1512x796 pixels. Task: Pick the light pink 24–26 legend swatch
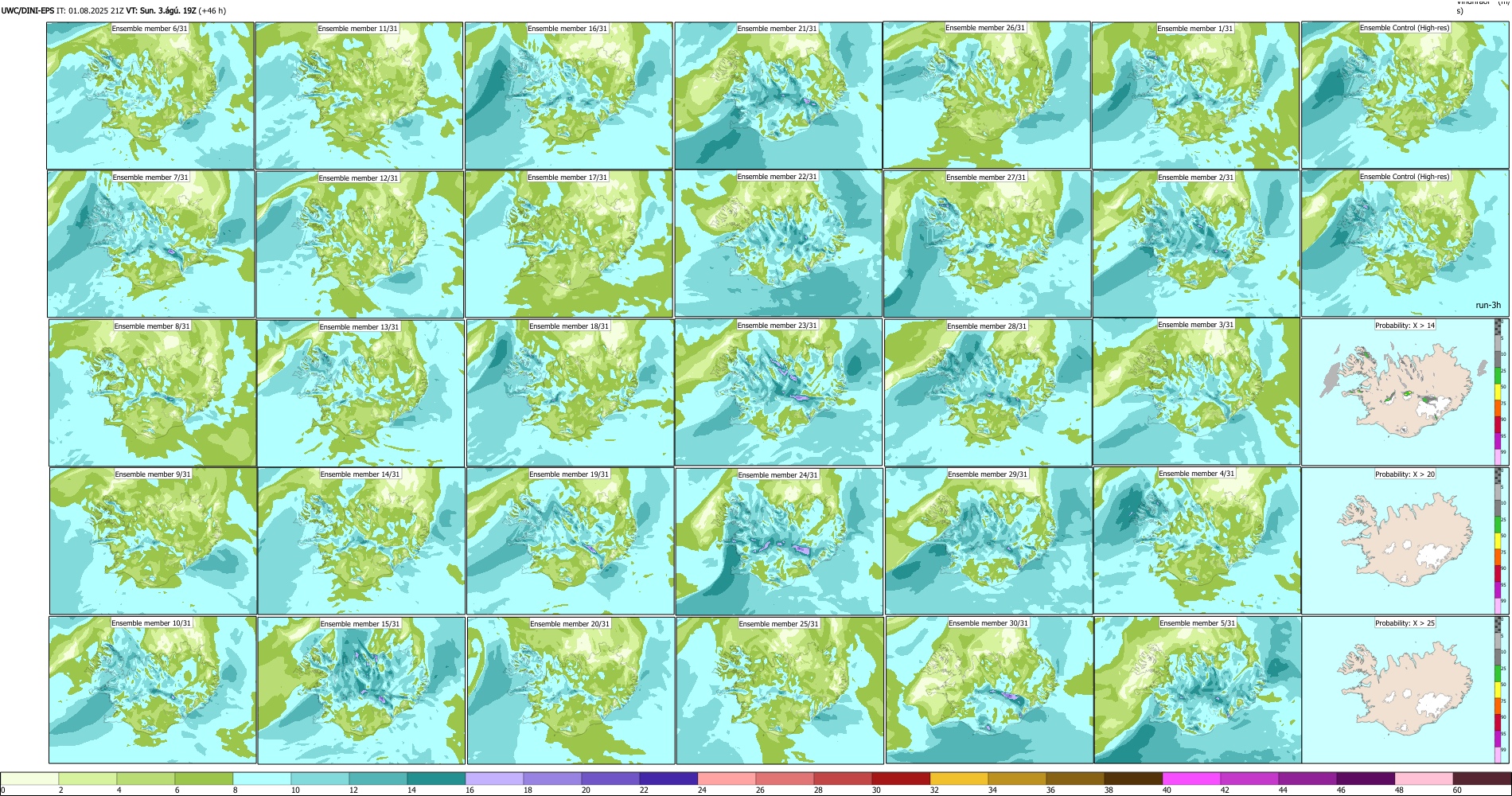point(727,778)
